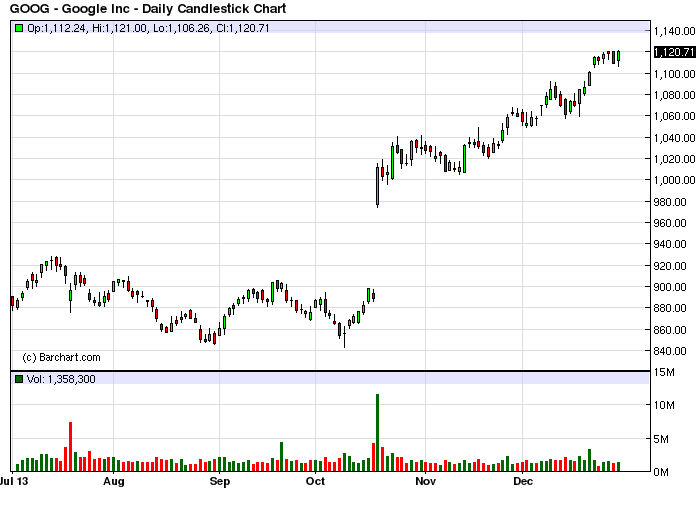Click the 5M volume axis label

[661, 439]
